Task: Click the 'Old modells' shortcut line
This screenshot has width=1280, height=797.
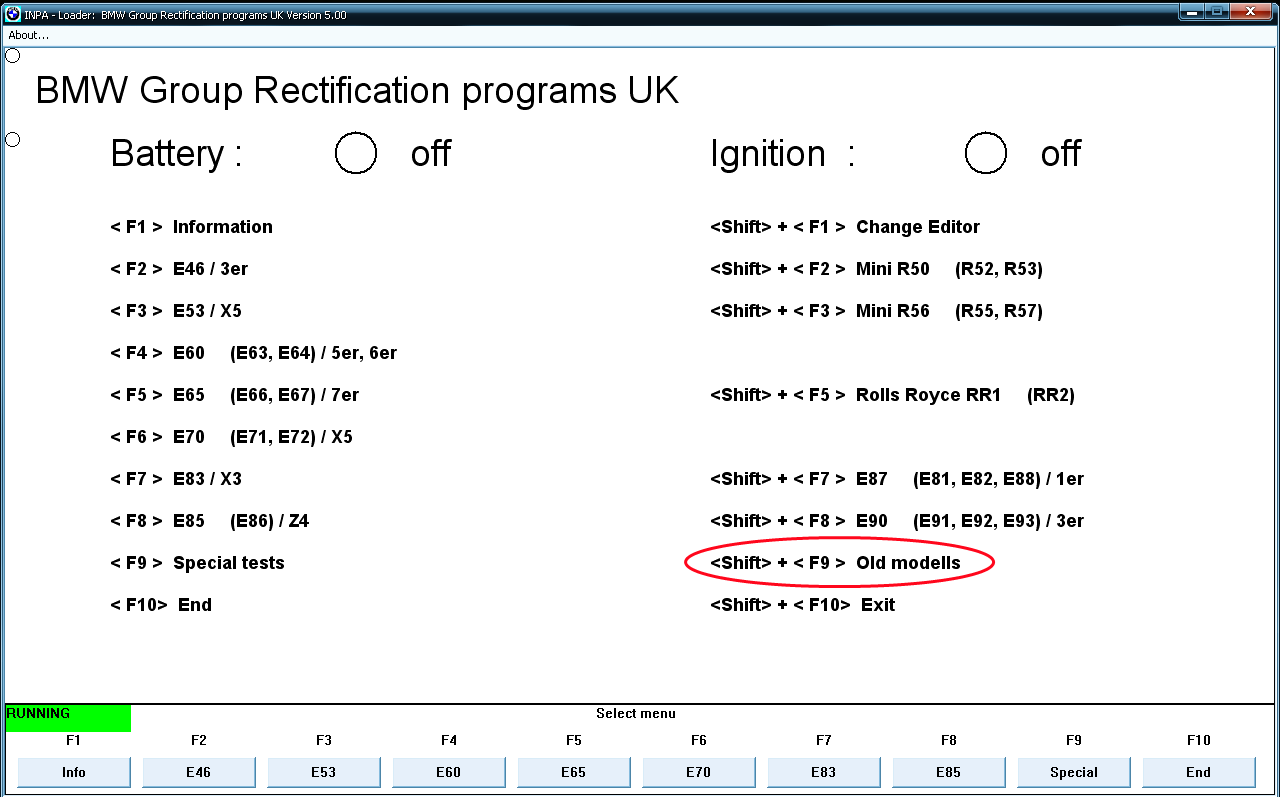Action: (835, 563)
